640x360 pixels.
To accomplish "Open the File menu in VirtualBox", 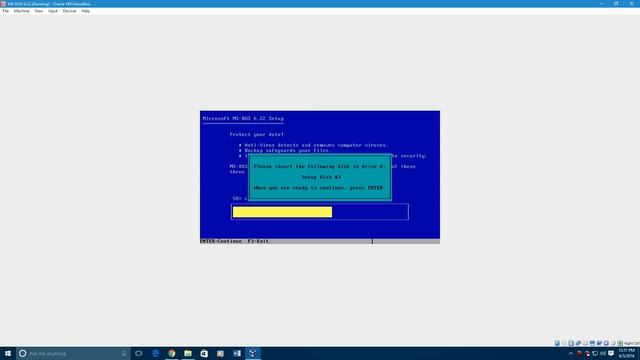I will pyautogui.click(x=5, y=11).
